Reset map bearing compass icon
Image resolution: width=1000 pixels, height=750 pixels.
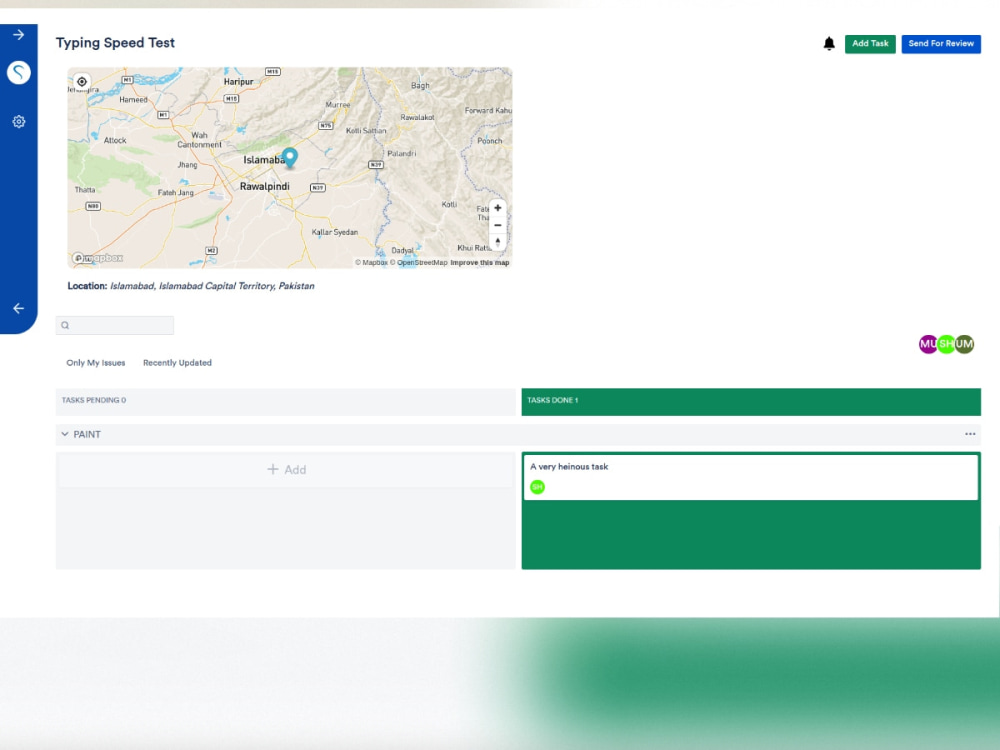497,242
